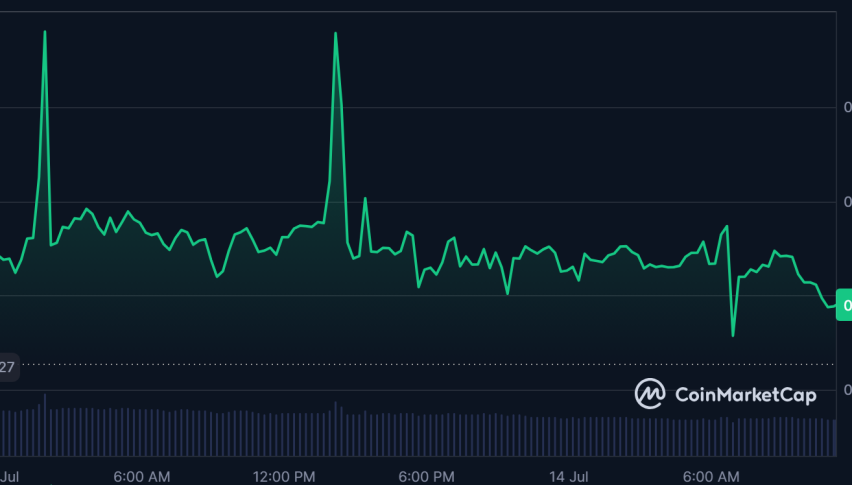Image resolution: width=852 pixels, height=485 pixels.
Task: Click the '6:00 AM' label after Jul
Action: click(142, 477)
